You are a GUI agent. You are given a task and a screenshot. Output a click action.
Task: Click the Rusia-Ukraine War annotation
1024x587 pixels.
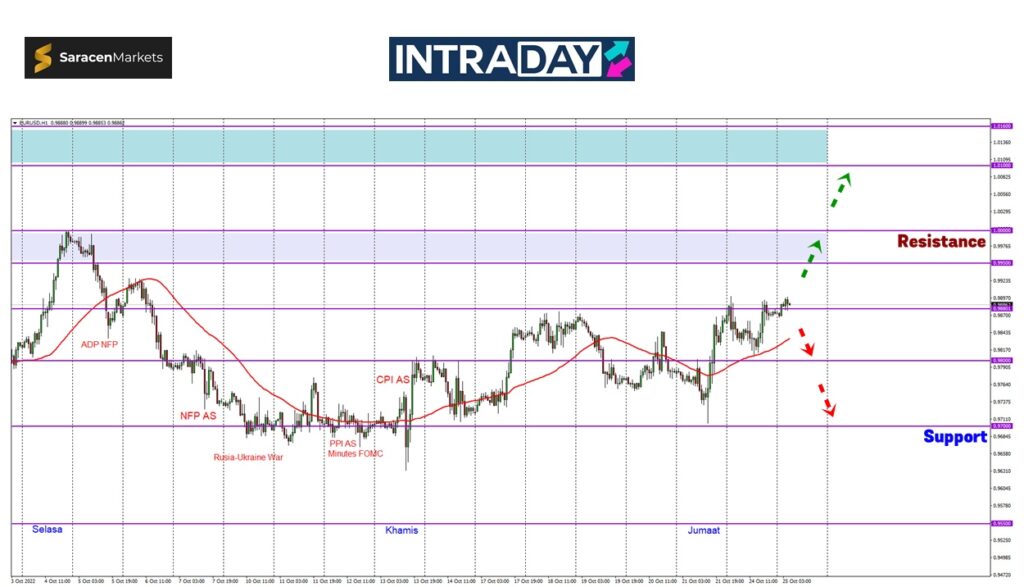coord(248,457)
